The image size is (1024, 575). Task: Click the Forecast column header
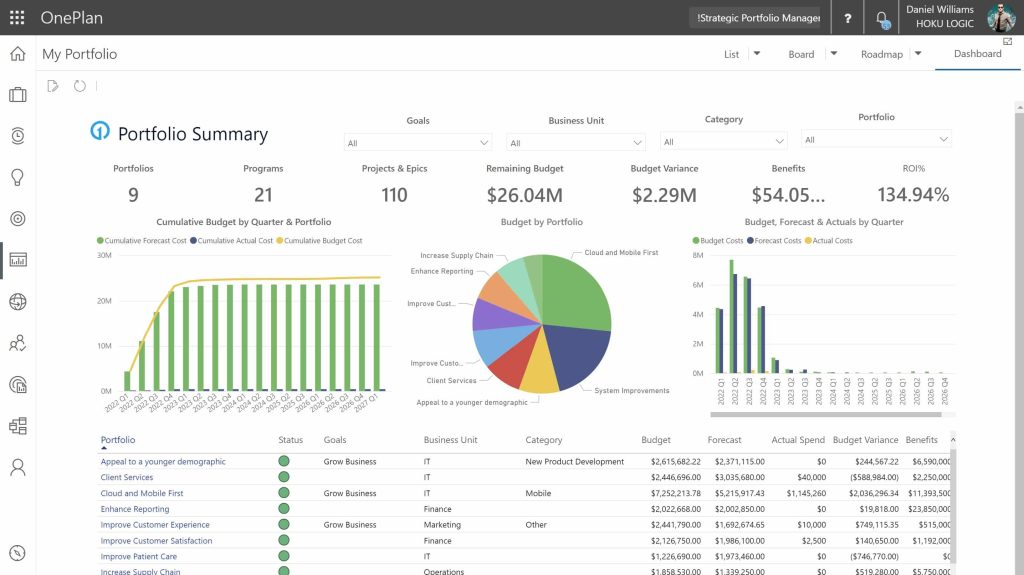(724, 440)
